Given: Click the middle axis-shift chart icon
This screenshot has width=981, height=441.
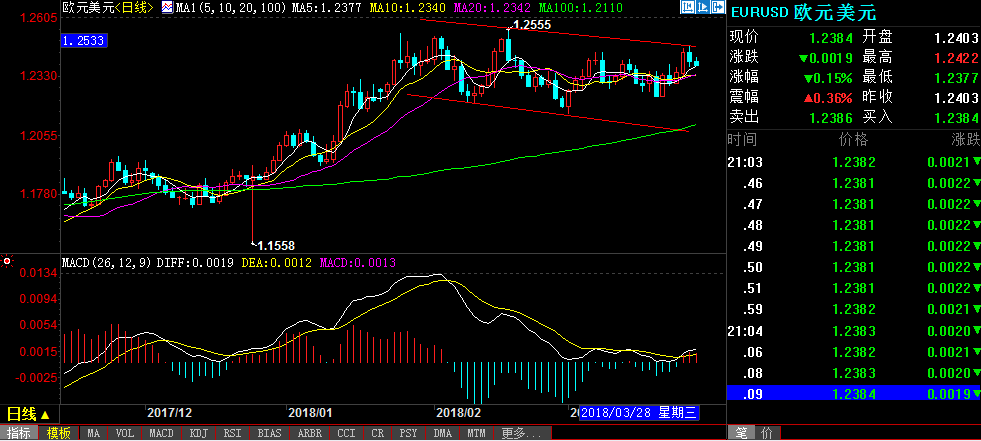Looking at the screenshot, I should [702, 8].
